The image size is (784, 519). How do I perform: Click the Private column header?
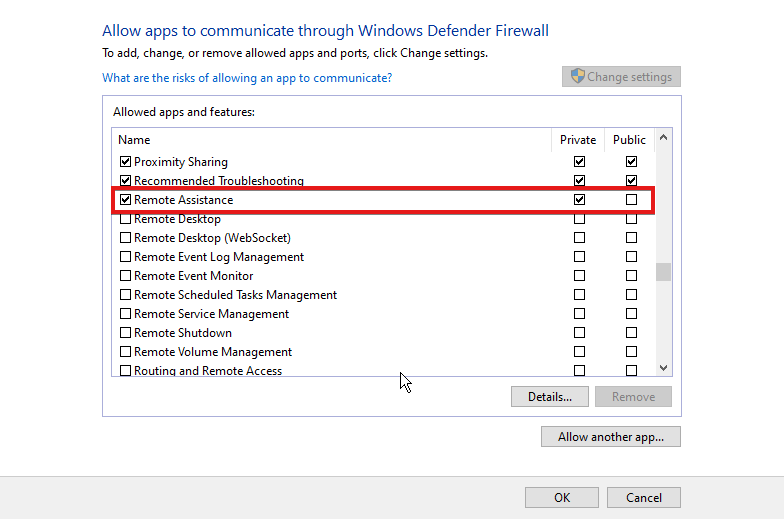(578, 140)
